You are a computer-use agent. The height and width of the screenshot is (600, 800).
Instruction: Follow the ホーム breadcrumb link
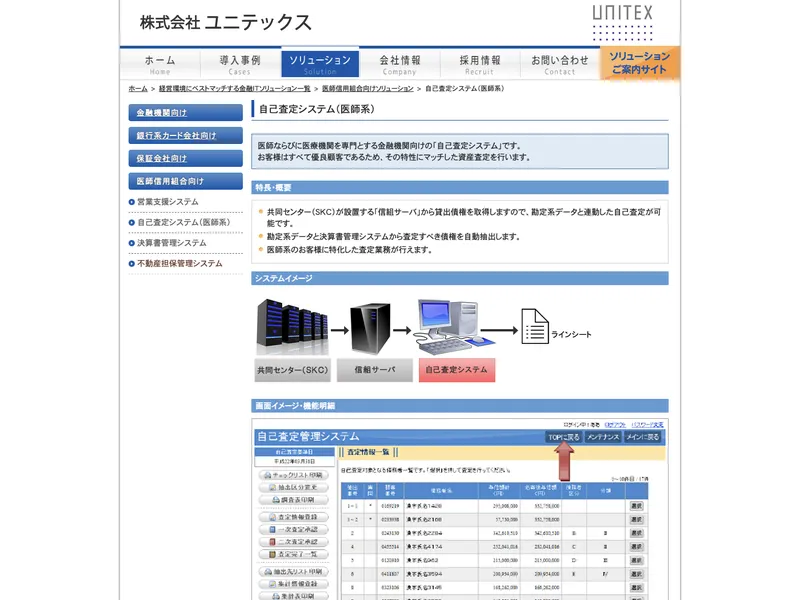[x=138, y=89]
